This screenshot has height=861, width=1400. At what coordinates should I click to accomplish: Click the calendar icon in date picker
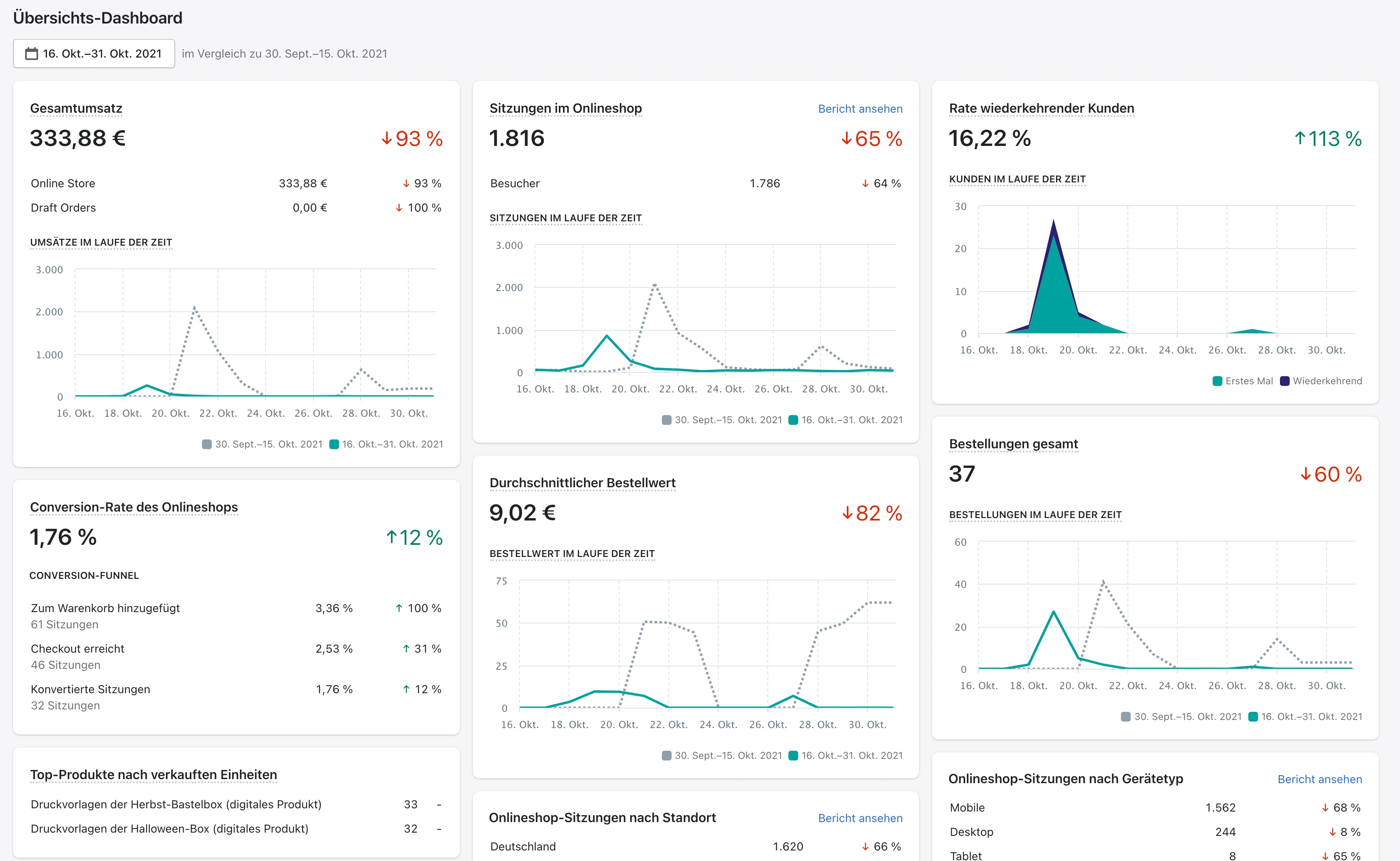(31, 54)
